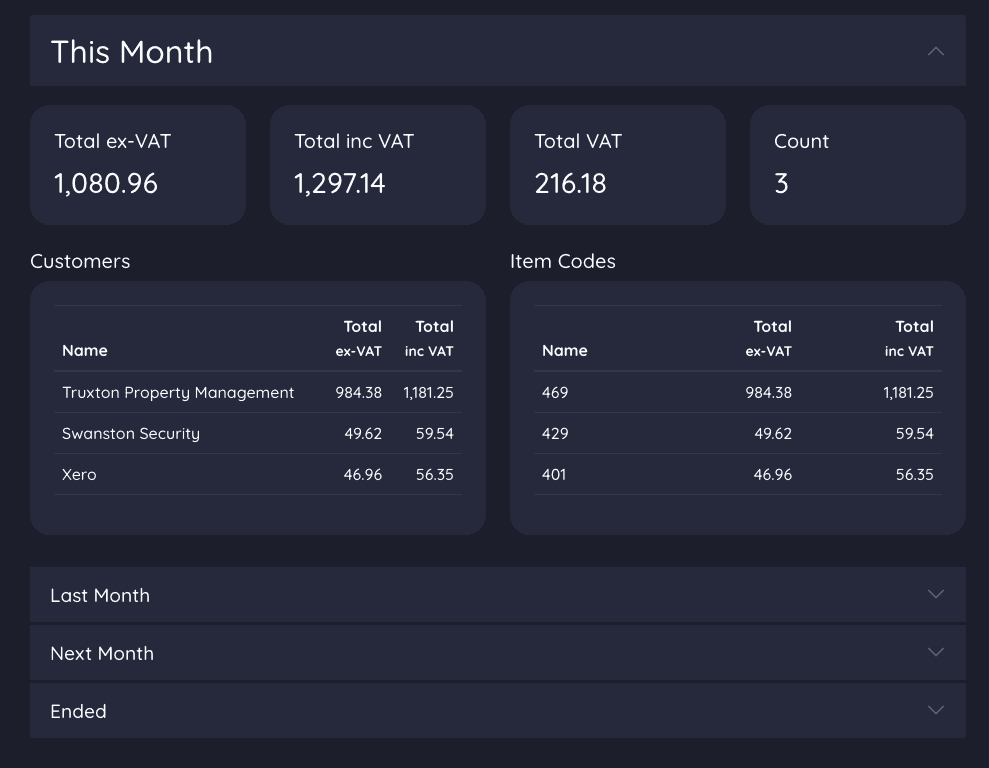
Task: Click the Last Month section label
Action: tap(100, 595)
